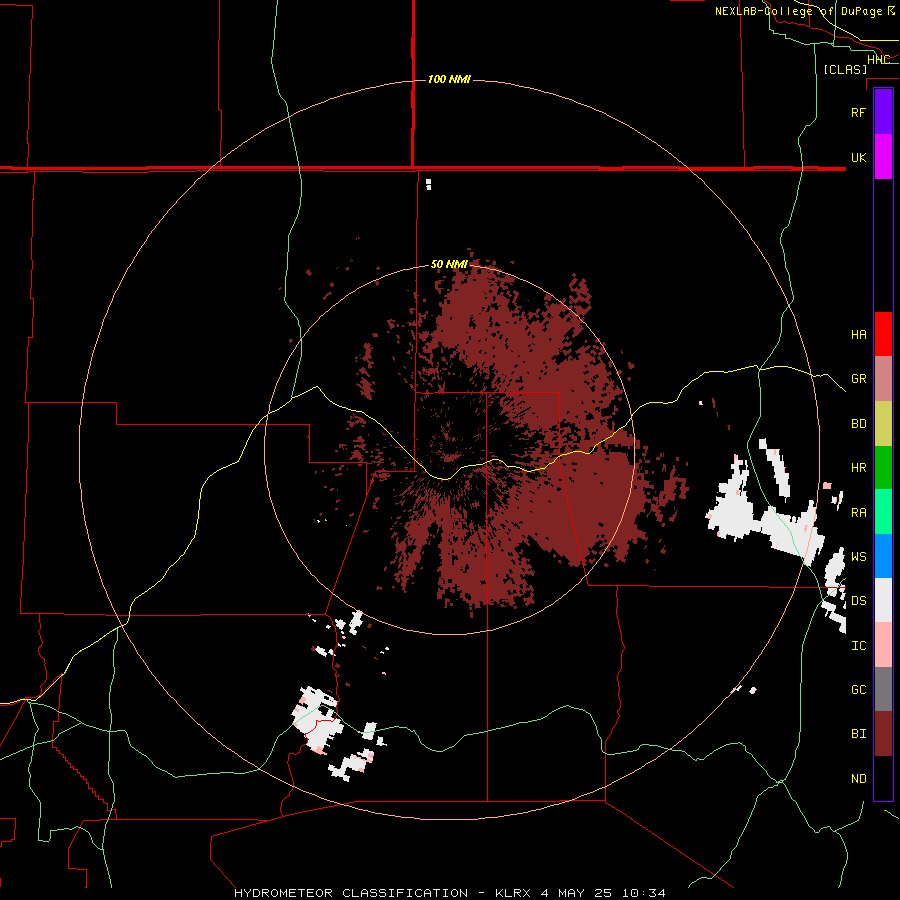Click the WS legend label
This screenshot has height=900, width=900.
[858, 556]
